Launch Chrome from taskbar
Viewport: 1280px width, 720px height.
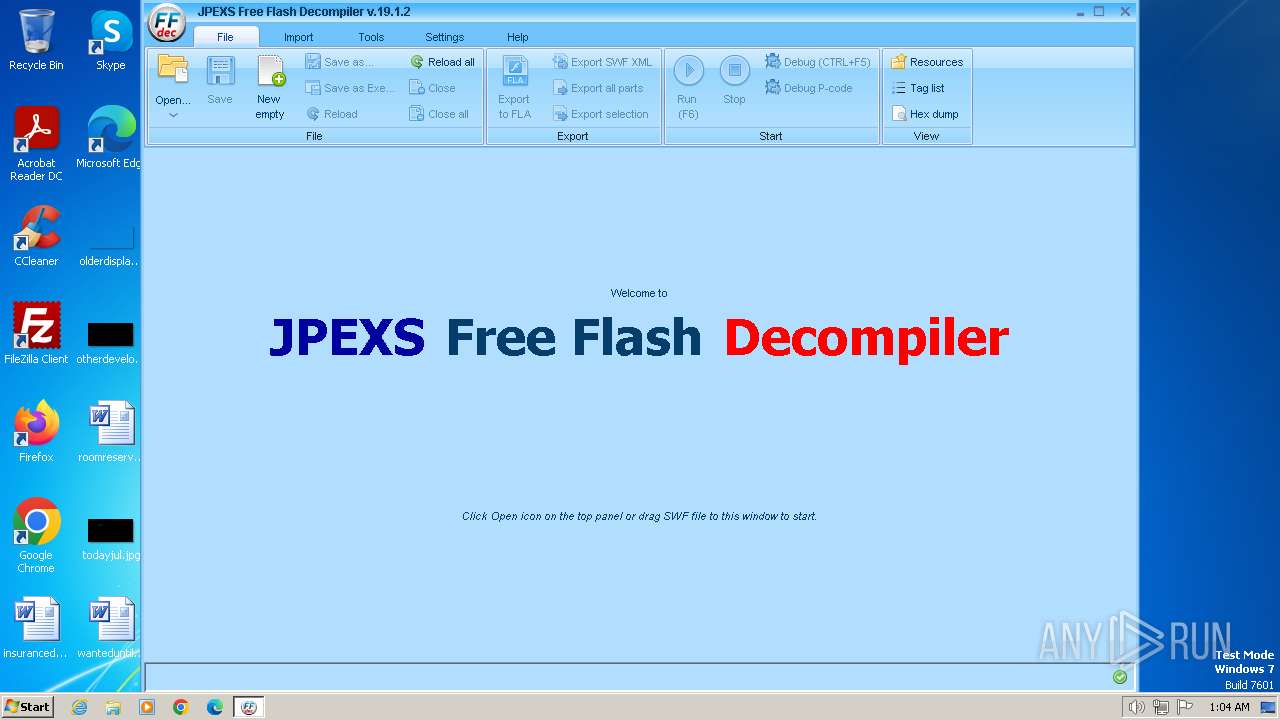(x=180, y=707)
